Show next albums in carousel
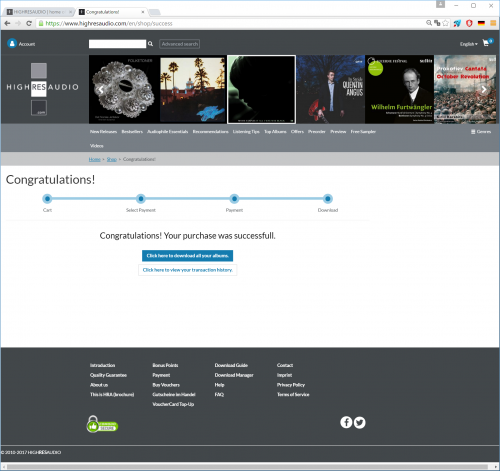This screenshot has height=471, width=500. coord(484,89)
